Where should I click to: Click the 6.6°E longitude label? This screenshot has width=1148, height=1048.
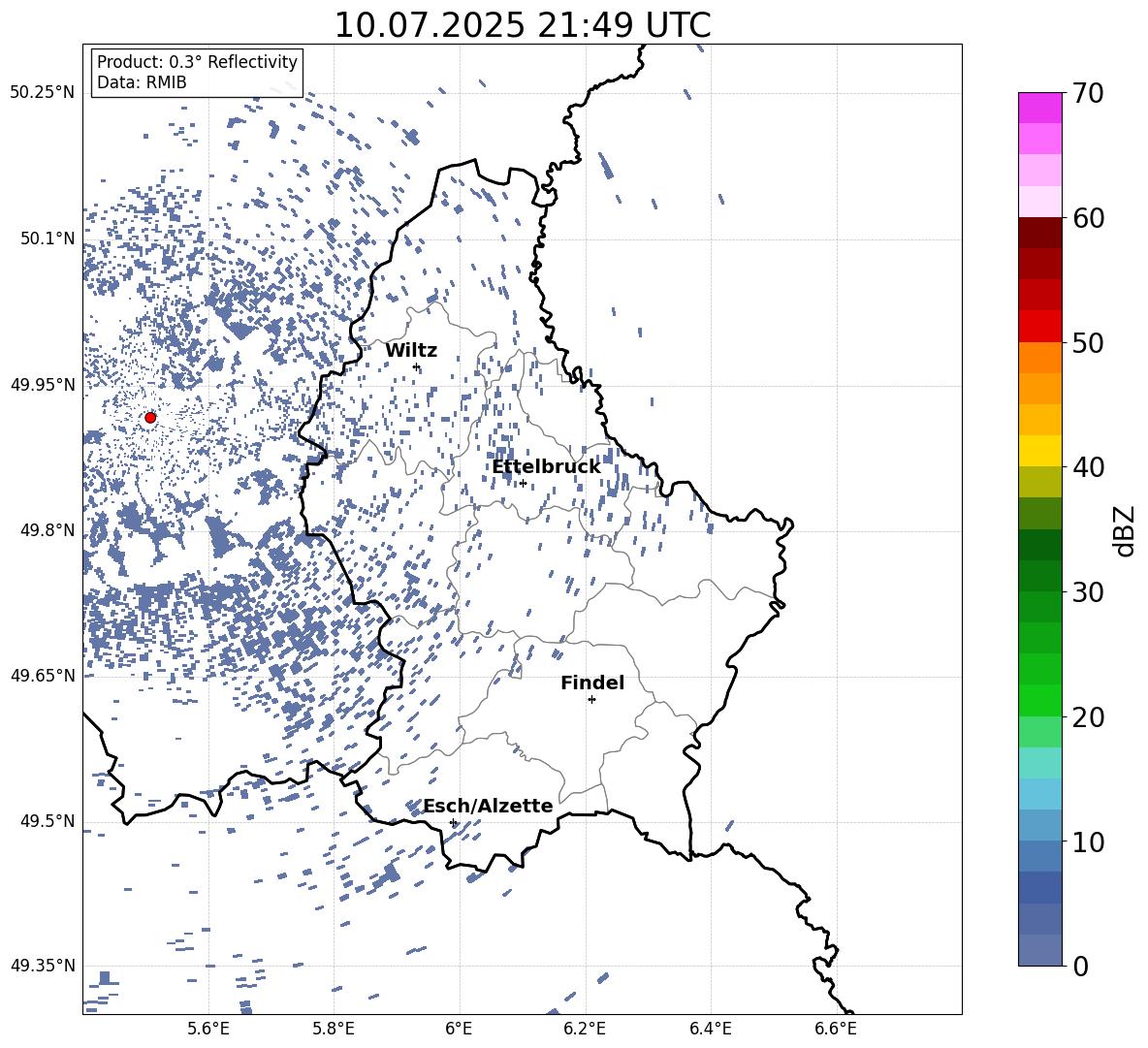coord(836,1029)
